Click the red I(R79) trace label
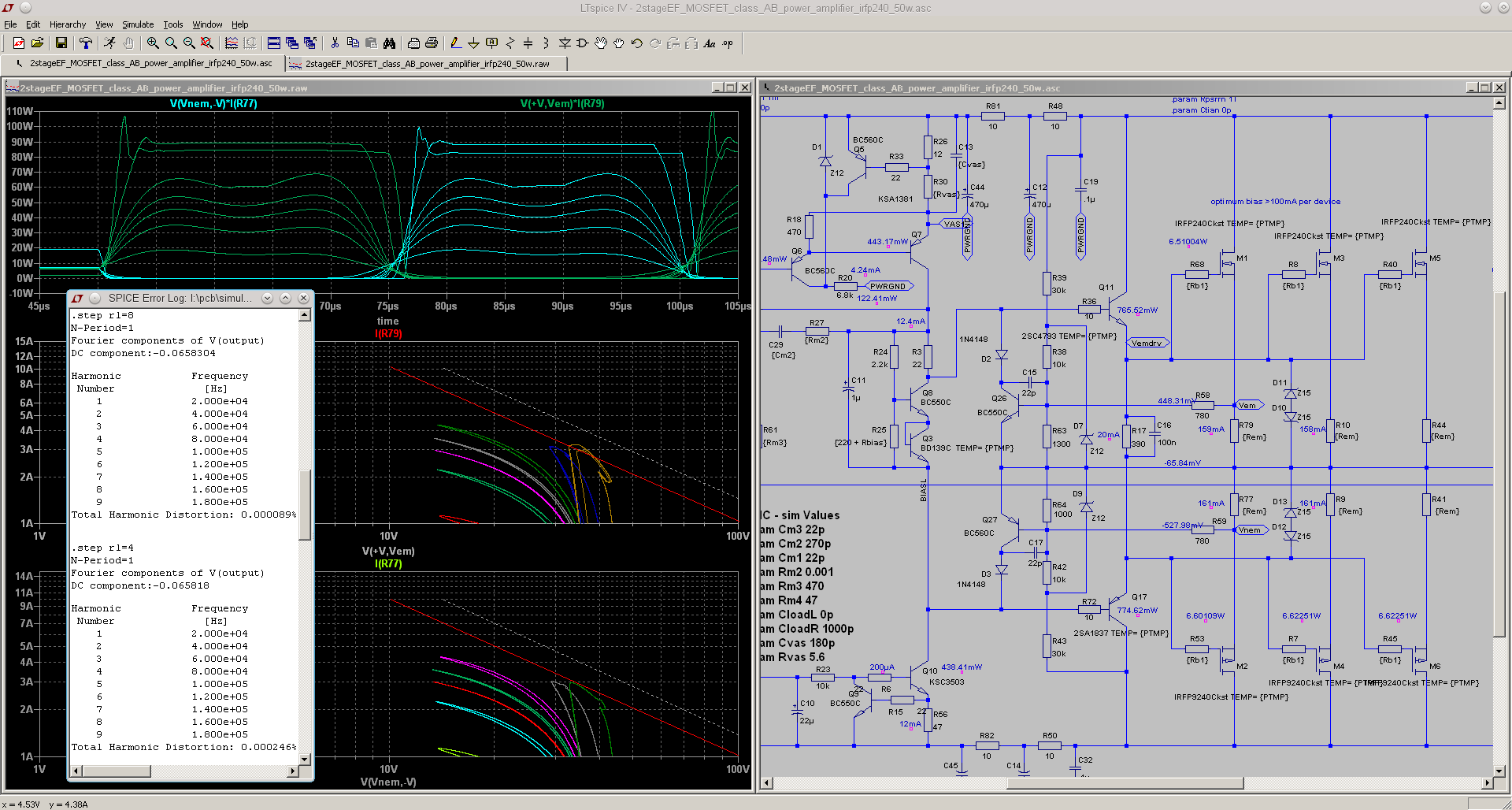This screenshot has width=1512, height=810. [x=388, y=333]
